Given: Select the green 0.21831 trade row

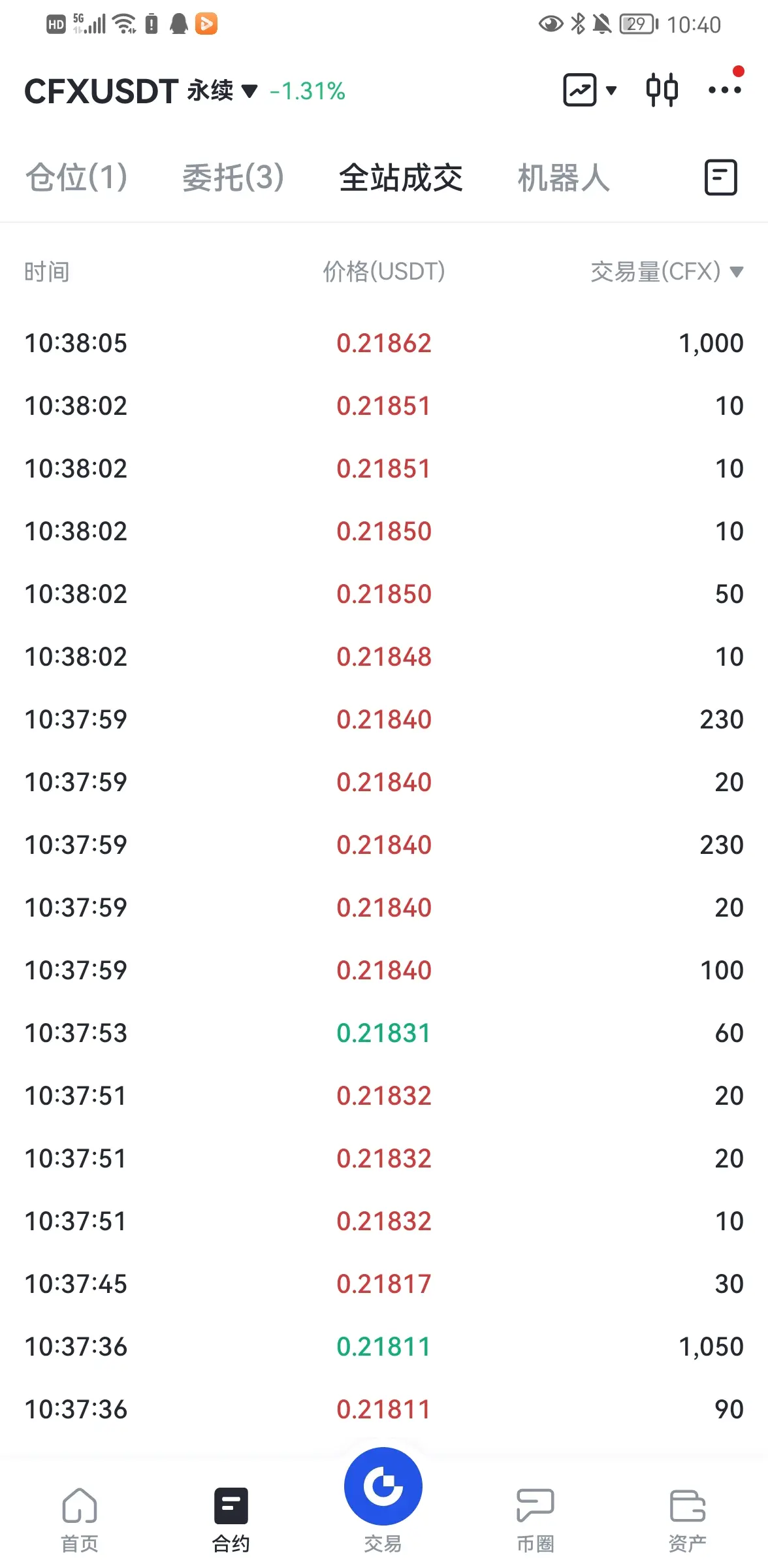Looking at the screenshot, I should click(x=384, y=1033).
